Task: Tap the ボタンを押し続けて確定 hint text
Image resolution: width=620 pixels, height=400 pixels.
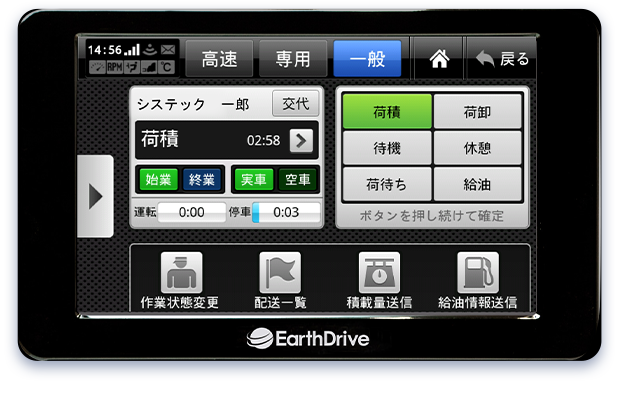Action: 432,216
